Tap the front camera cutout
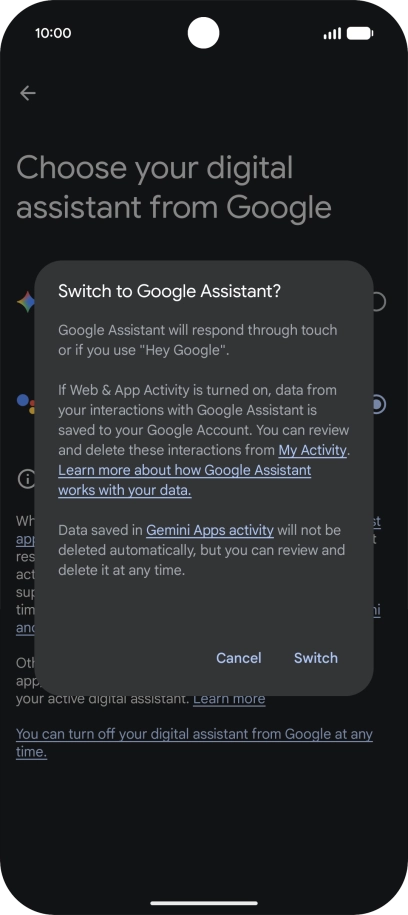This screenshot has width=408, height=915. tap(204, 33)
